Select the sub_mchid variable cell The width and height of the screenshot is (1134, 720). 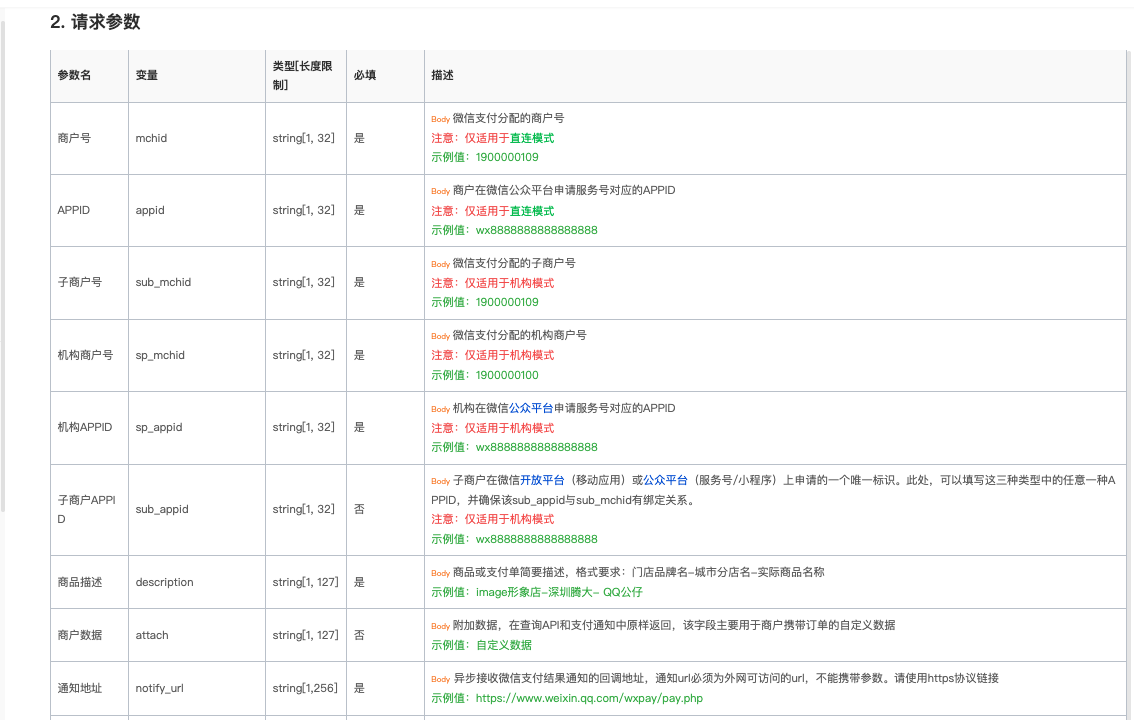(197, 283)
